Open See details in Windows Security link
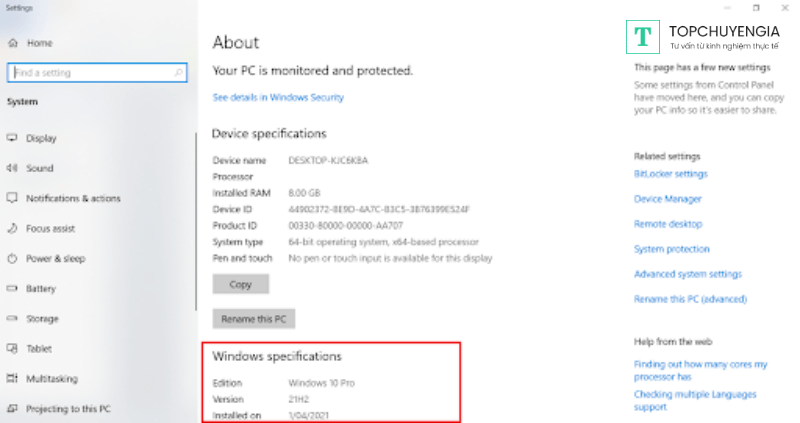 coord(278,97)
